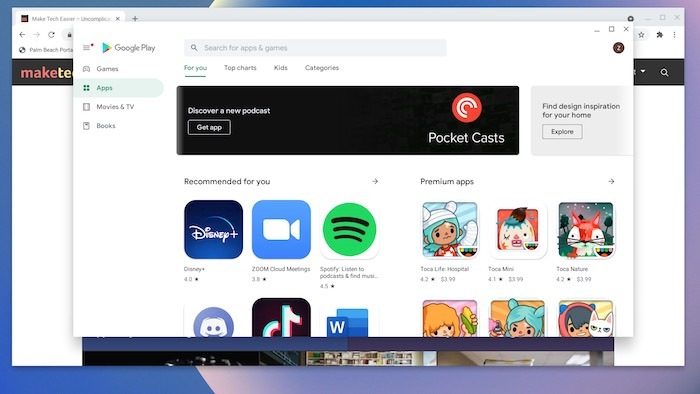This screenshot has width=700, height=394.
Task: Click the Google Play logo
Action: [128, 48]
